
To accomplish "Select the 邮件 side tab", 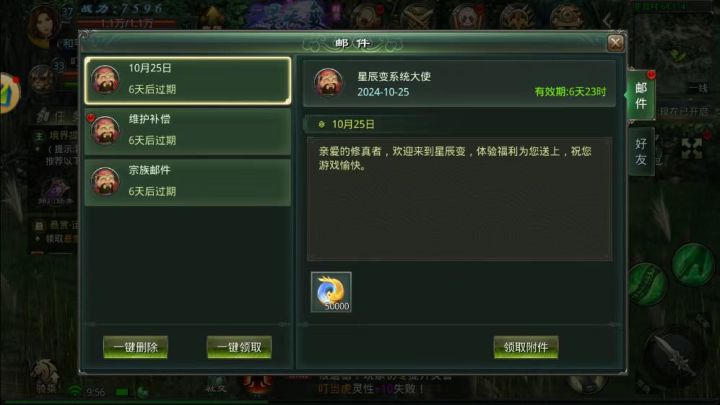I will (x=641, y=96).
